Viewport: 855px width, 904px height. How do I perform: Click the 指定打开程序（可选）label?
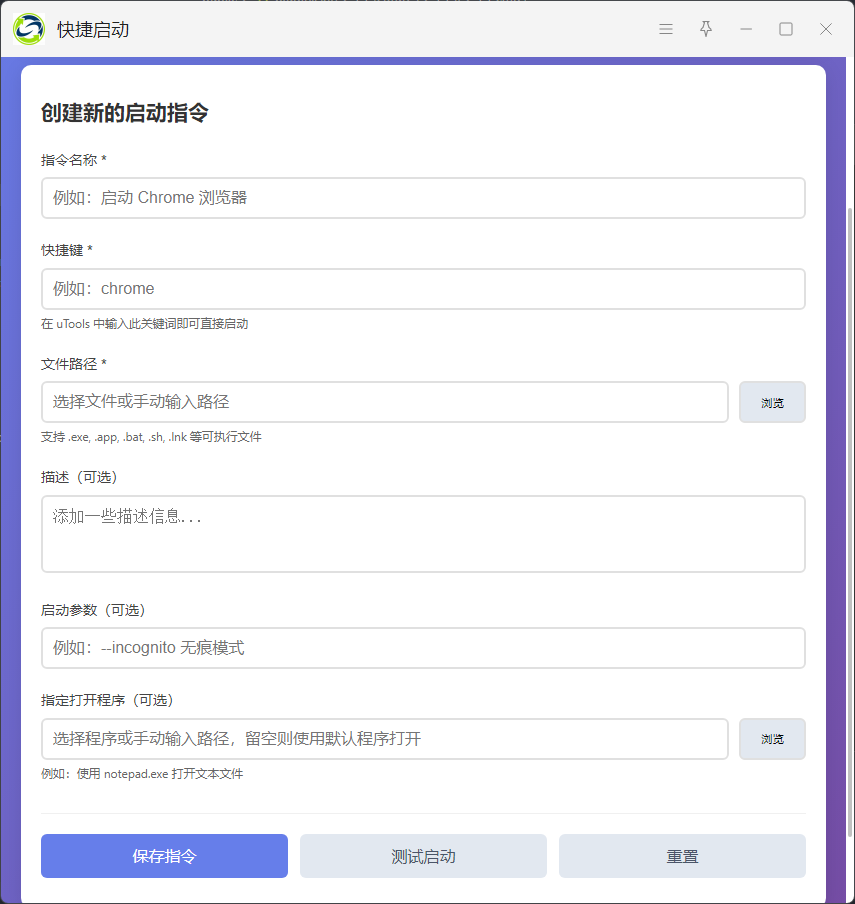pos(108,700)
